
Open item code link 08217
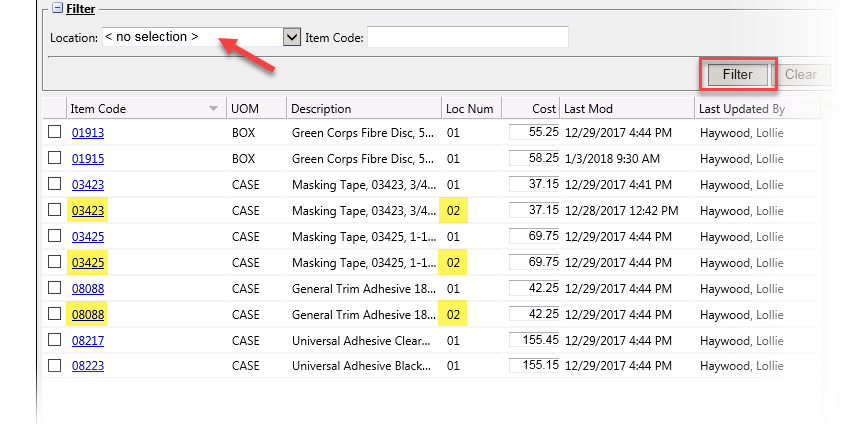tap(88, 340)
